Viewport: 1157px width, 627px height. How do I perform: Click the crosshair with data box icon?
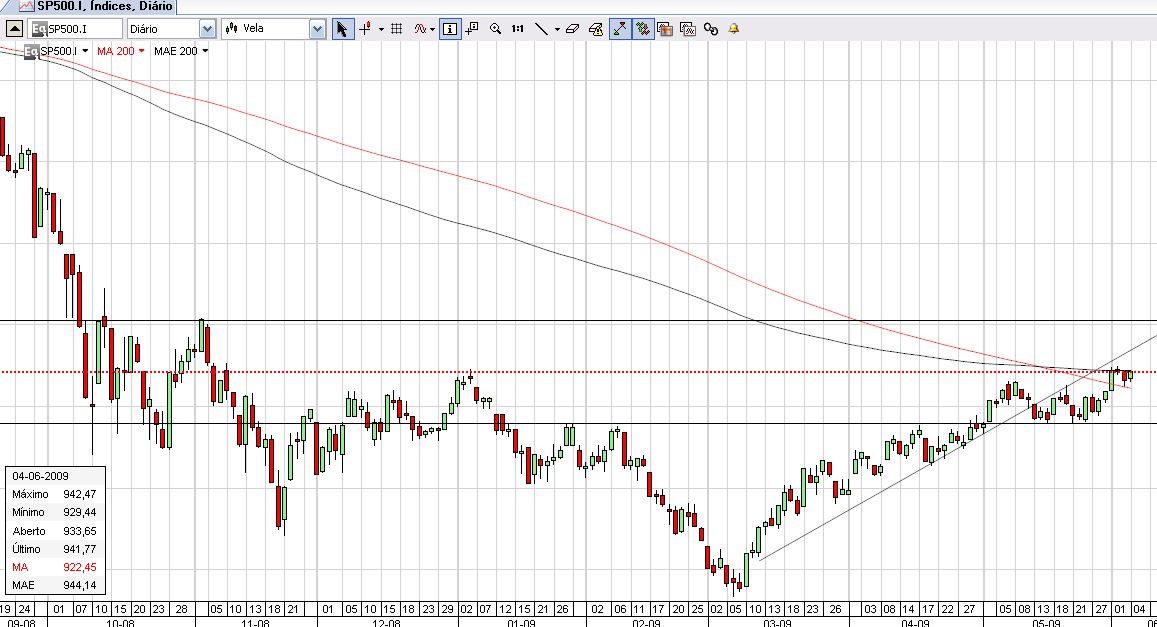(x=472, y=29)
